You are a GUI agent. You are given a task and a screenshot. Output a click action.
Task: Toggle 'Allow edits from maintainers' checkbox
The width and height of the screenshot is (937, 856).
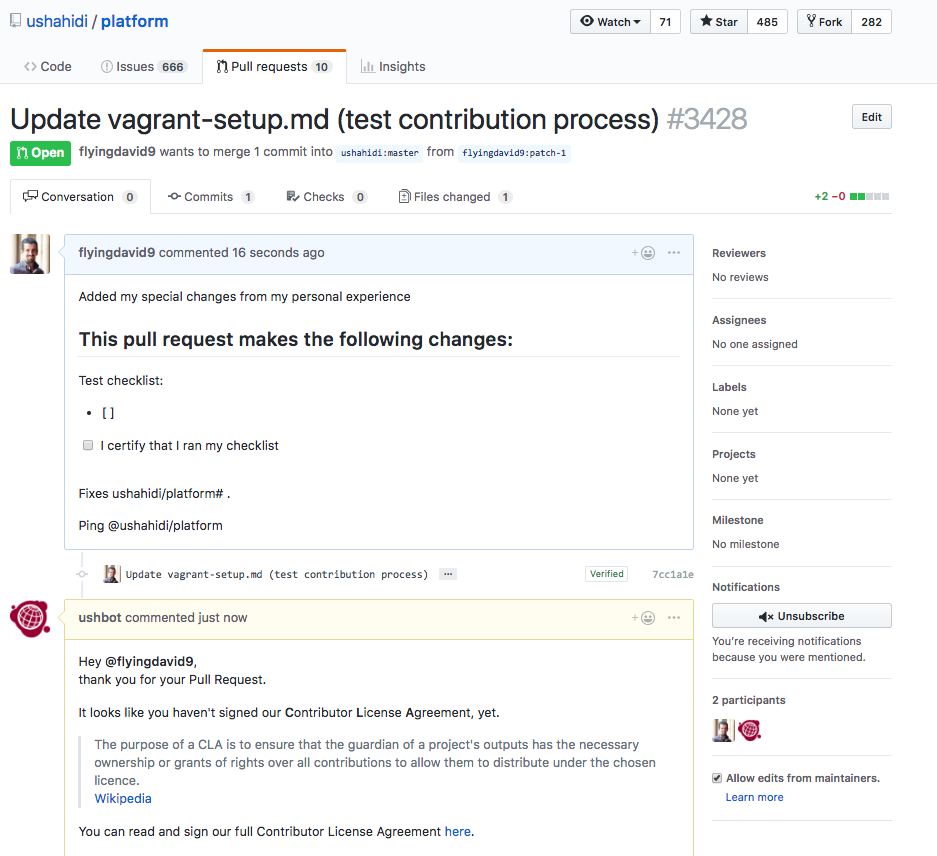click(717, 778)
